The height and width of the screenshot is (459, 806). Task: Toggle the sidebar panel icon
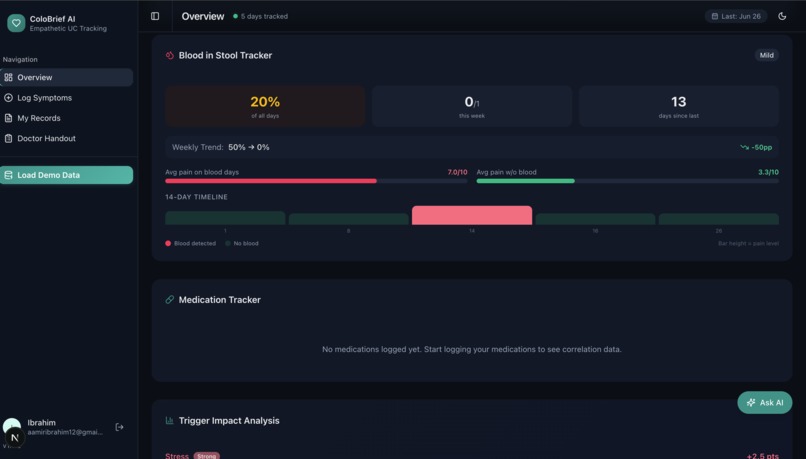click(155, 16)
